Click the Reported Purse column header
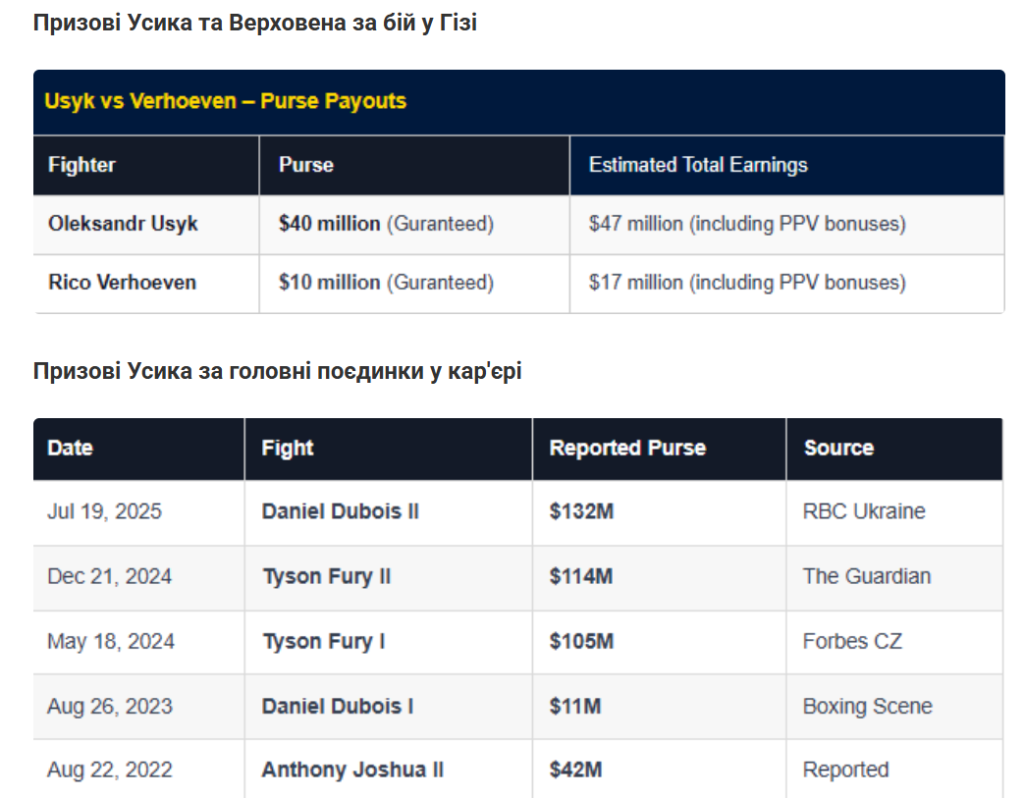Viewport: 1024px width, 798px height. click(659, 449)
